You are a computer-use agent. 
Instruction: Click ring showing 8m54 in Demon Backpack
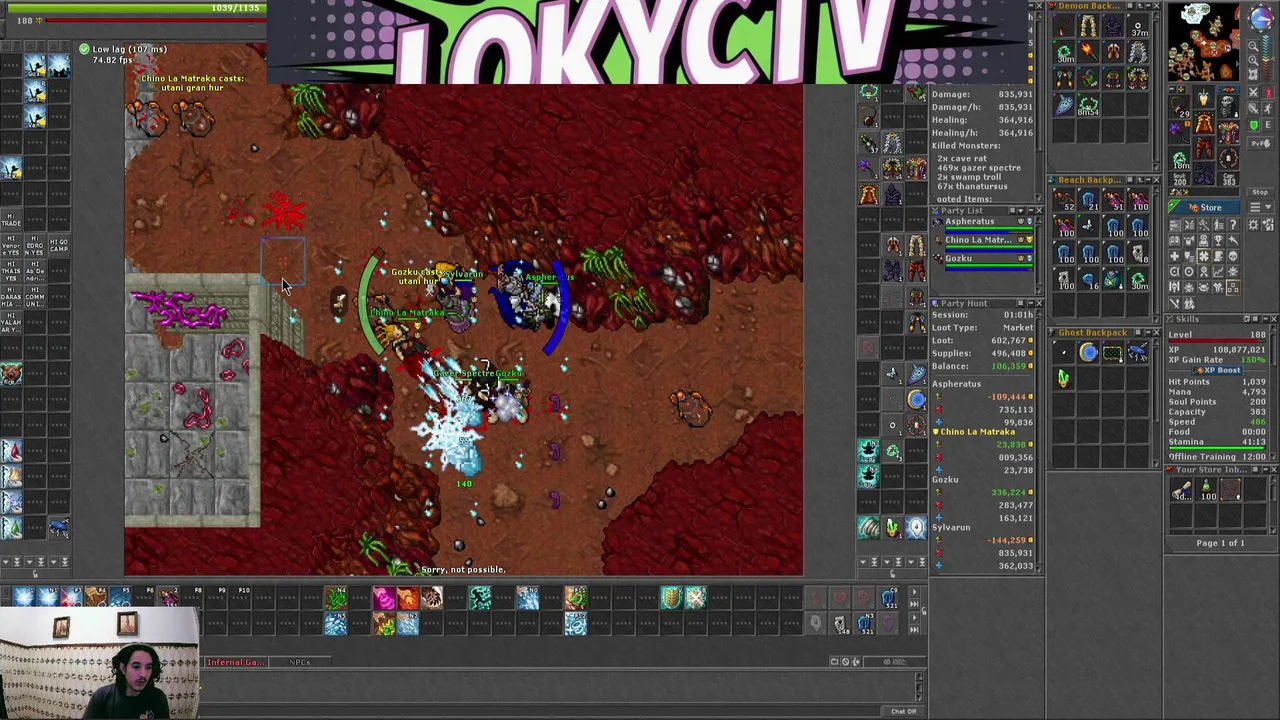click(1089, 106)
